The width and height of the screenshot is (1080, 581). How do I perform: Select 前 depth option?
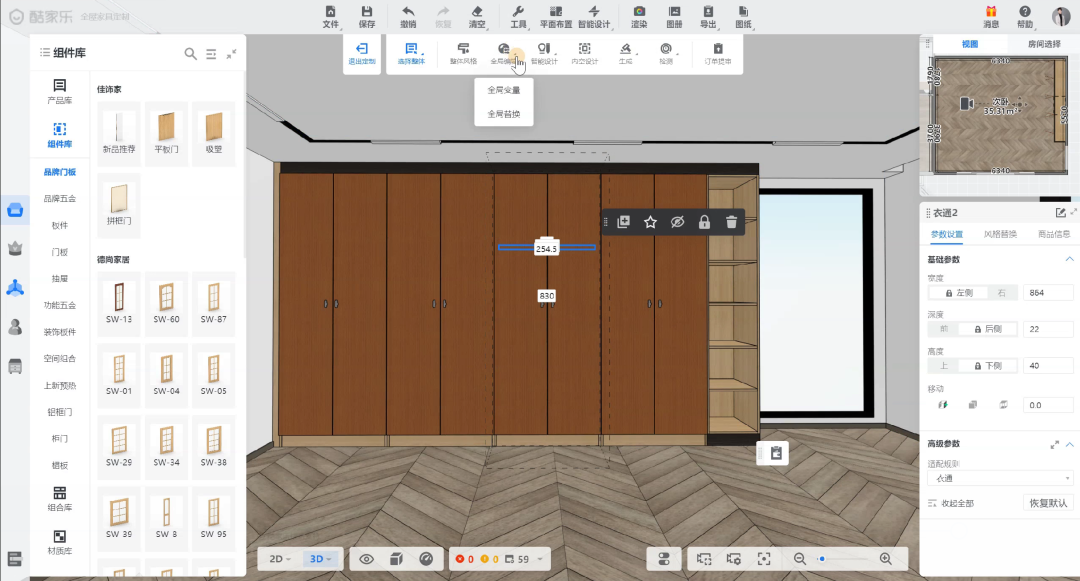coord(944,329)
